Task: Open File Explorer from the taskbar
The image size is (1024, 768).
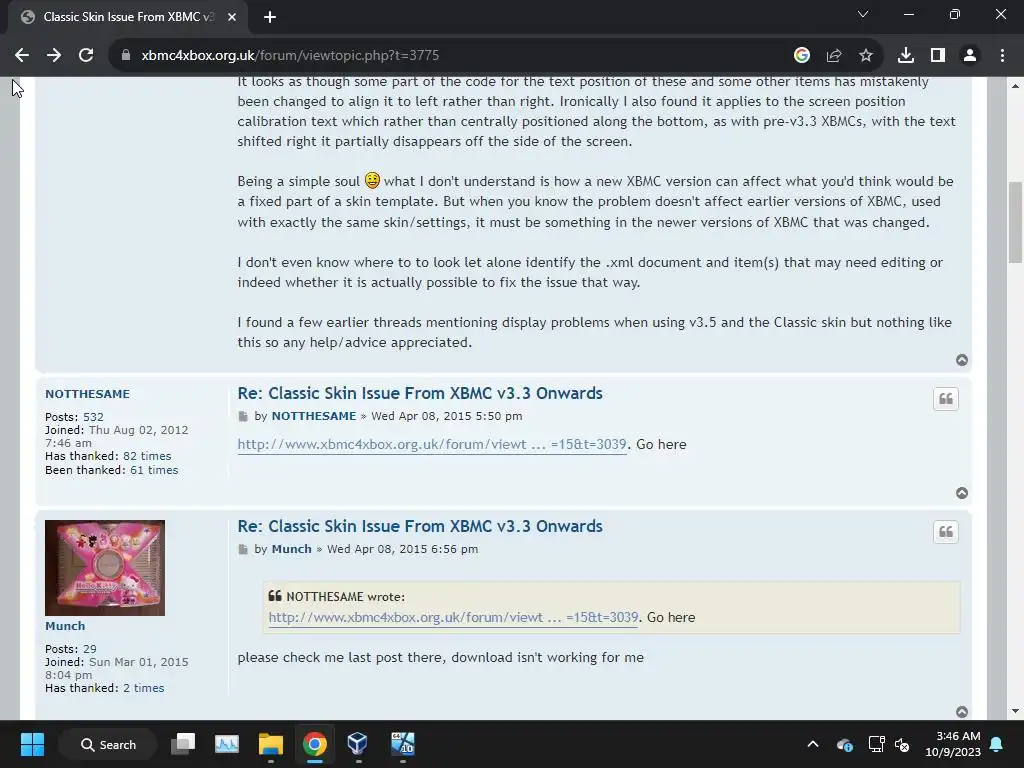Action: 270,744
